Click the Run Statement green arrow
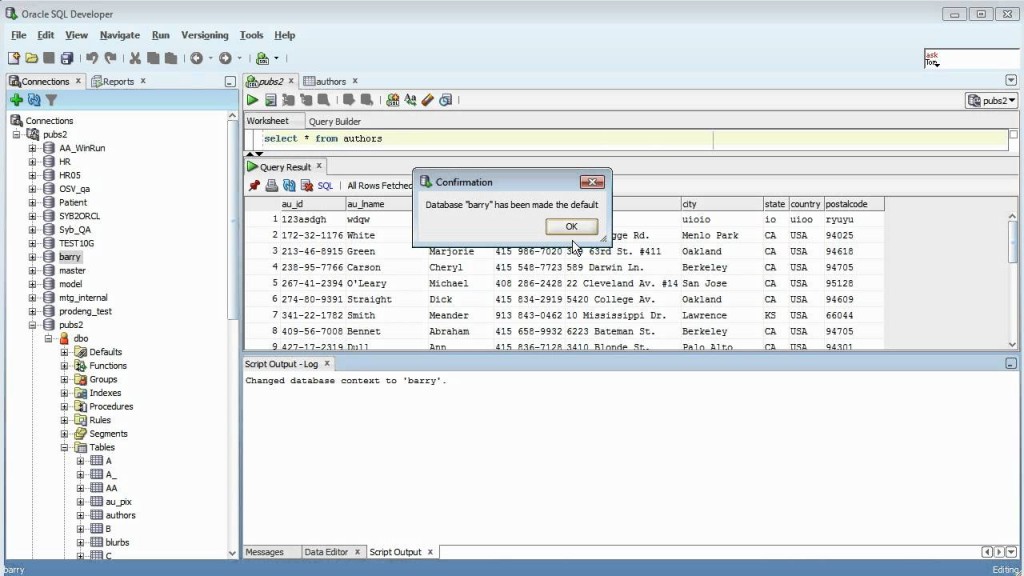Image resolution: width=1024 pixels, height=576 pixels. coord(253,100)
